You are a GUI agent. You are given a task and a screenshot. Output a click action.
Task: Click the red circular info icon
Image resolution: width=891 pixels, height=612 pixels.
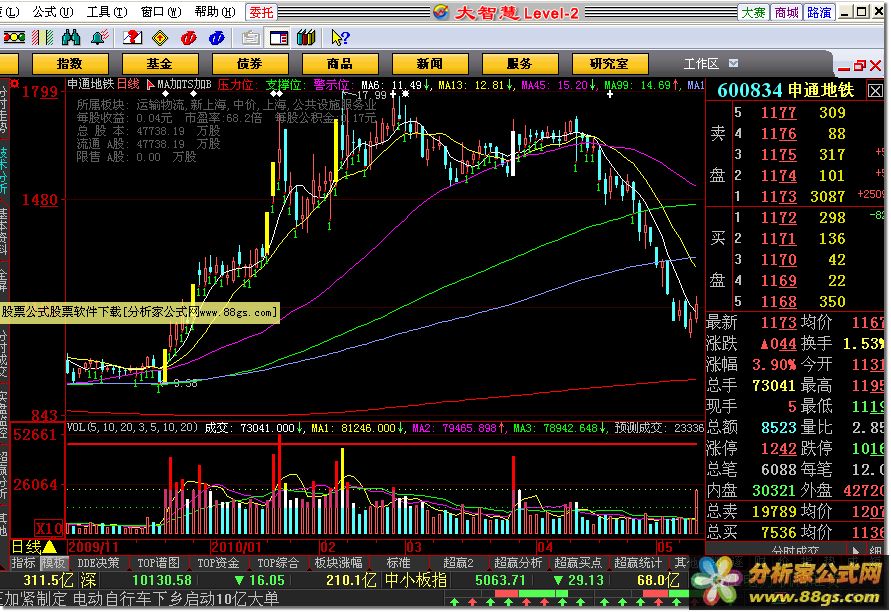pyautogui.click(x=189, y=38)
